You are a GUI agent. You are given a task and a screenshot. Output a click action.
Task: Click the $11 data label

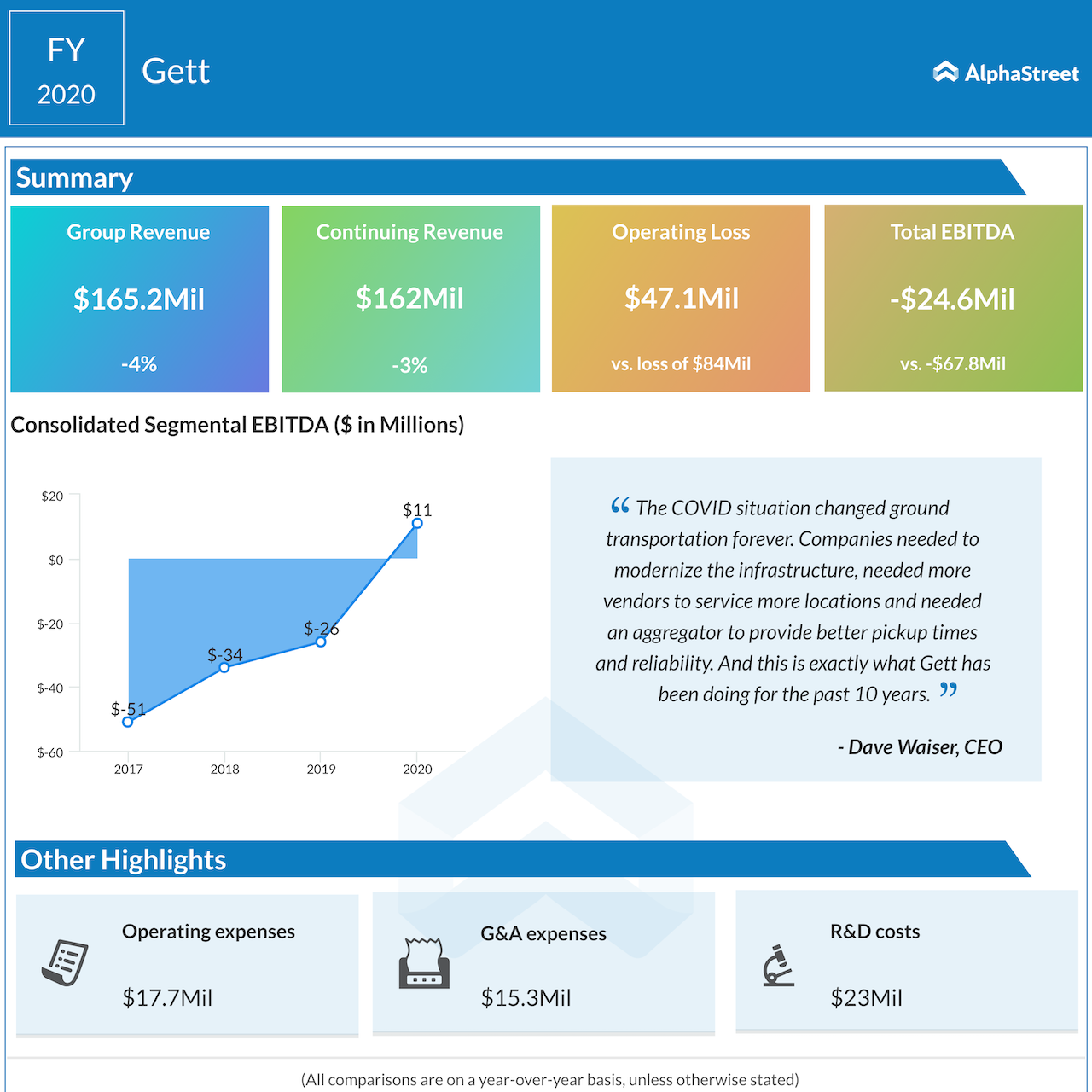pos(417,510)
